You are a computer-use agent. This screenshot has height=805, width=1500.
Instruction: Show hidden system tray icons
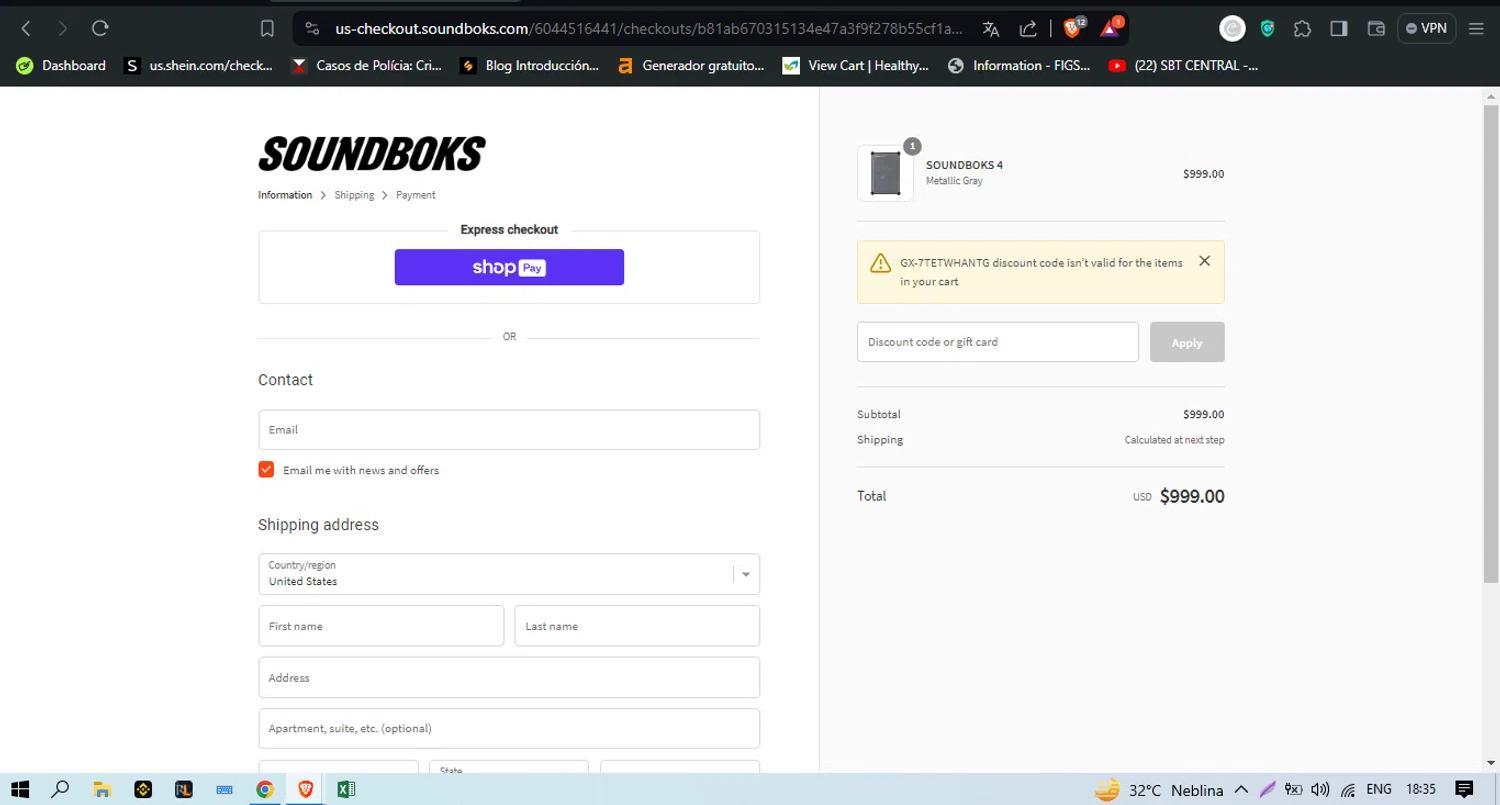click(x=1241, y=789)
